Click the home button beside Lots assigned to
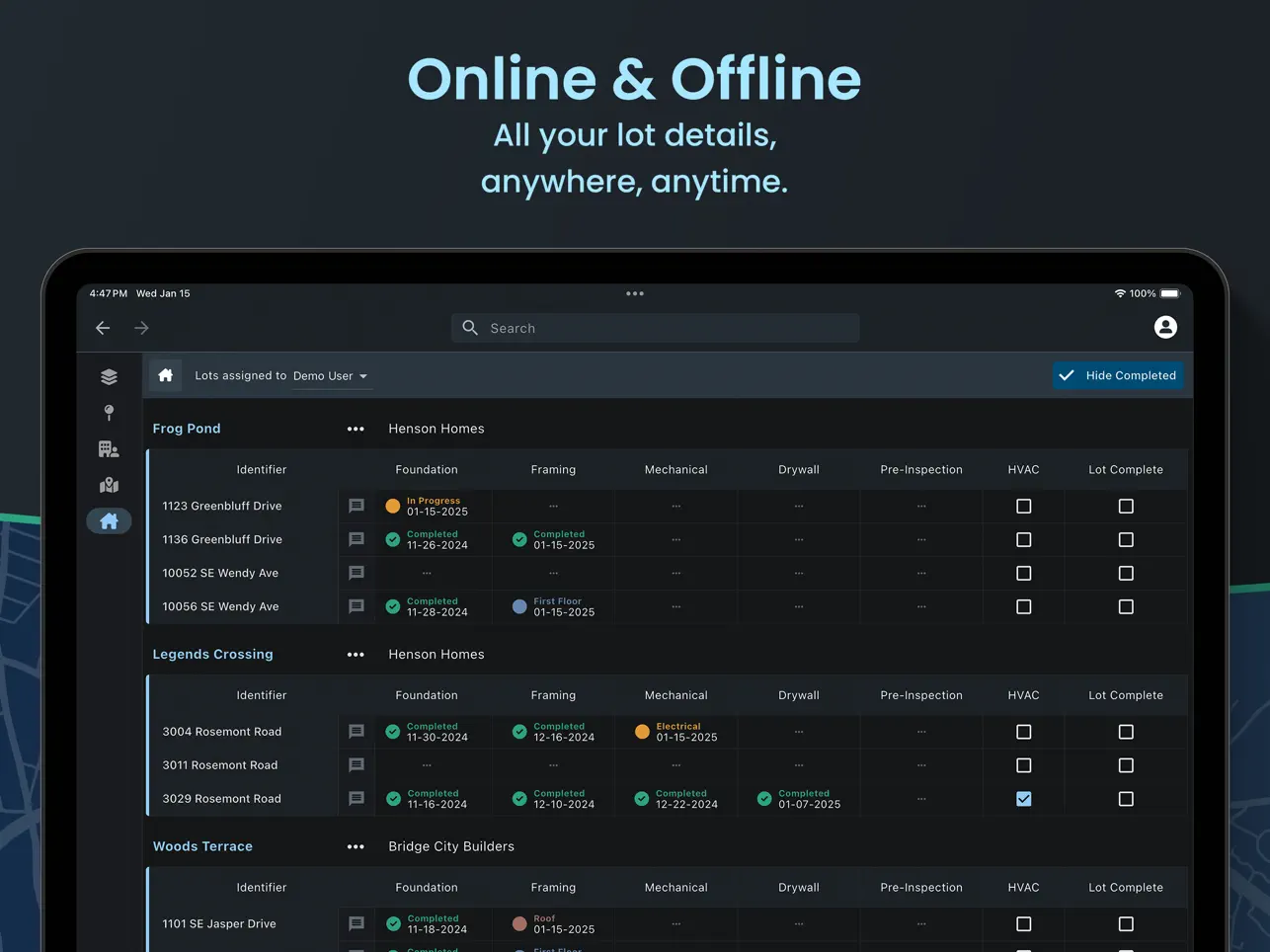Screen dimensions: 1270x952 166,375
